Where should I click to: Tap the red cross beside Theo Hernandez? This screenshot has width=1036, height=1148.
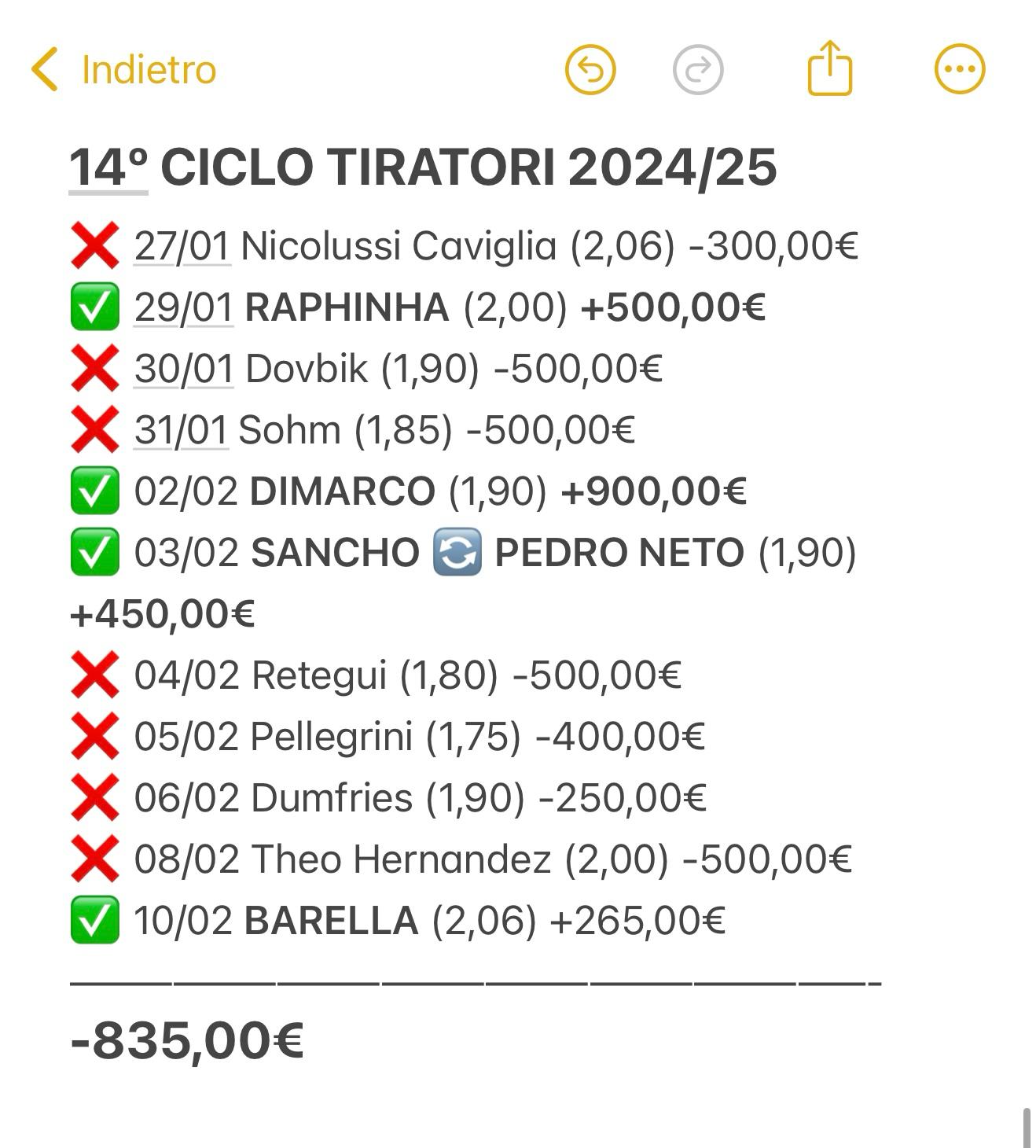(x=94, y=859)
